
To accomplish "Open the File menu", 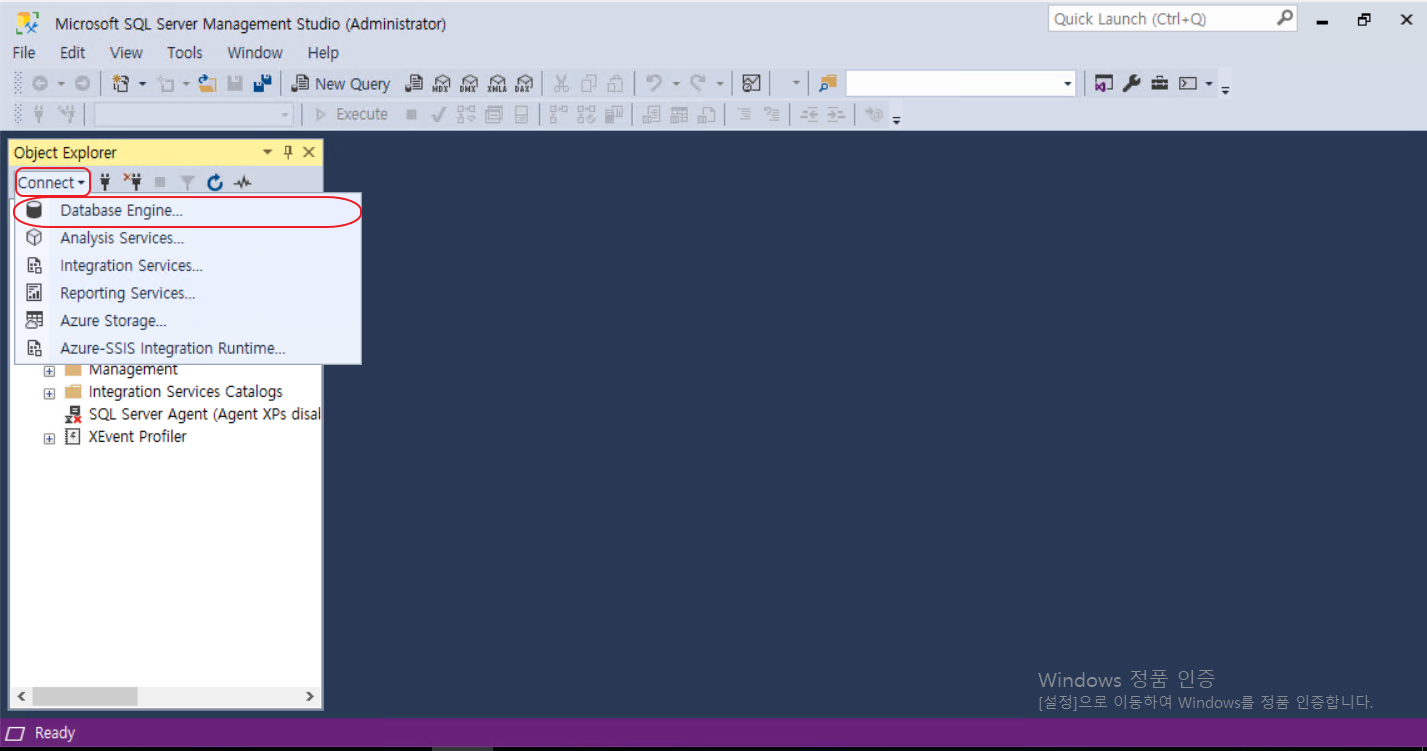I will coord(24,53).
